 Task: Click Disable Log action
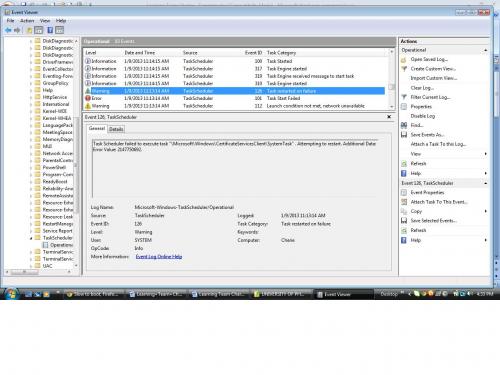(x=423, y=116)
